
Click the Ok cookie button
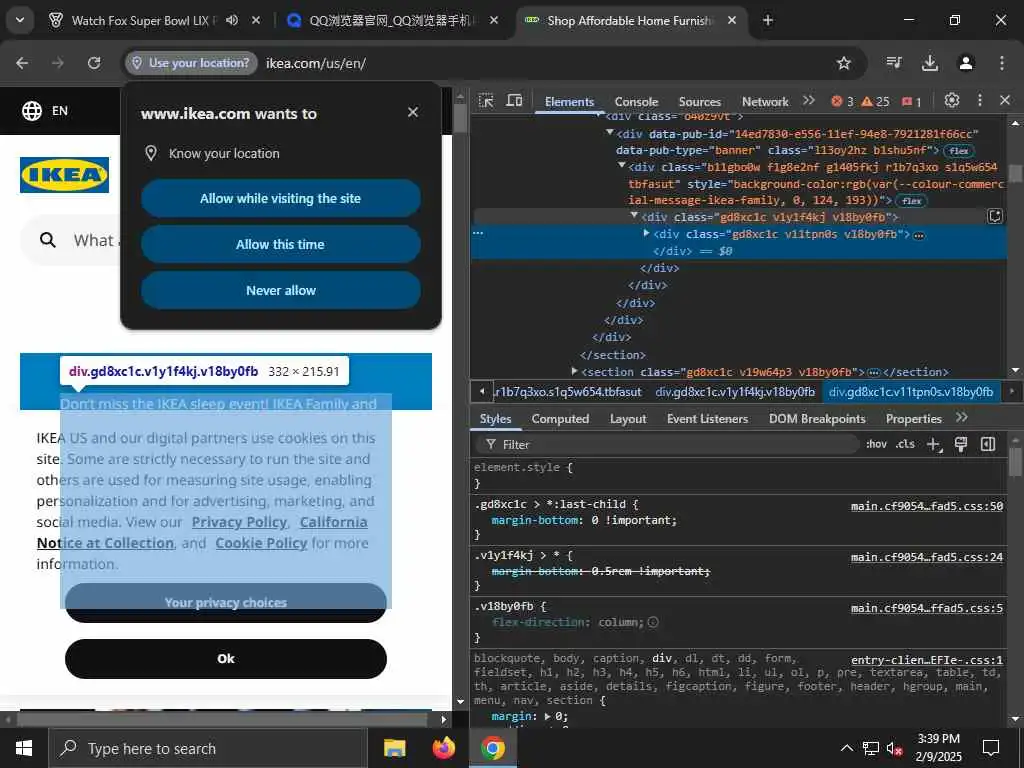point(226,658)
